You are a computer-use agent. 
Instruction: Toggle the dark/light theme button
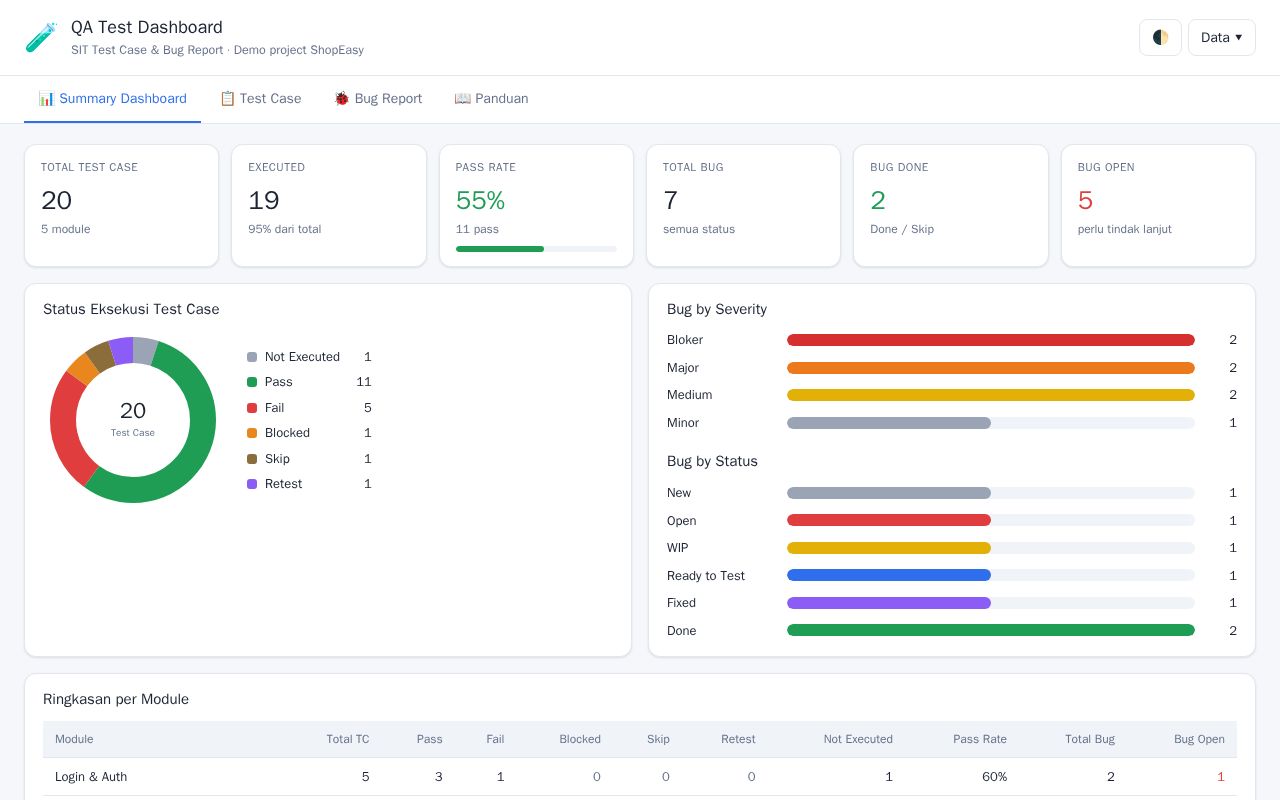[1160, 37]
